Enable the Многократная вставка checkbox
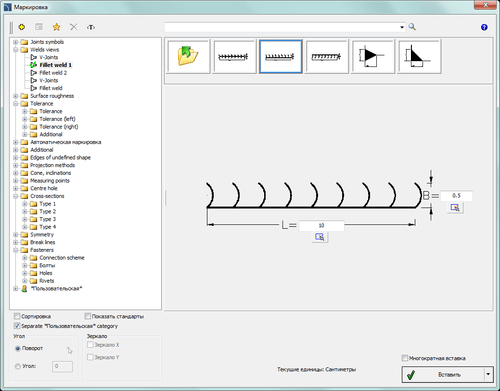 tap(405, 358)
